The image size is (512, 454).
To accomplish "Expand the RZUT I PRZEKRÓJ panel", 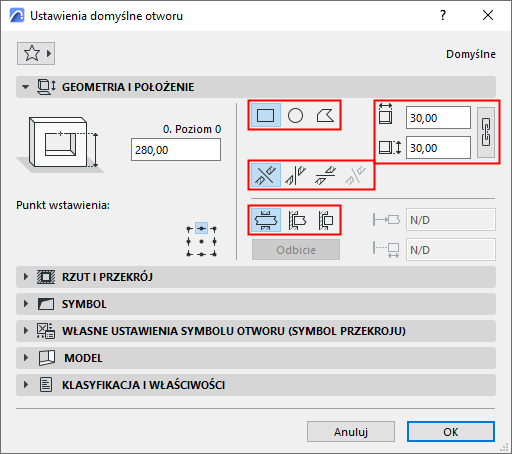I will point(256,277).
